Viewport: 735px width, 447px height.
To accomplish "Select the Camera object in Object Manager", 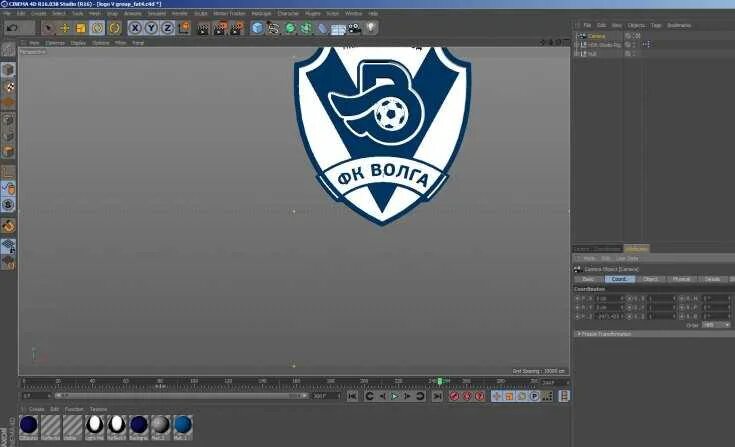I will pyautogui.click(x=597, y=36).
